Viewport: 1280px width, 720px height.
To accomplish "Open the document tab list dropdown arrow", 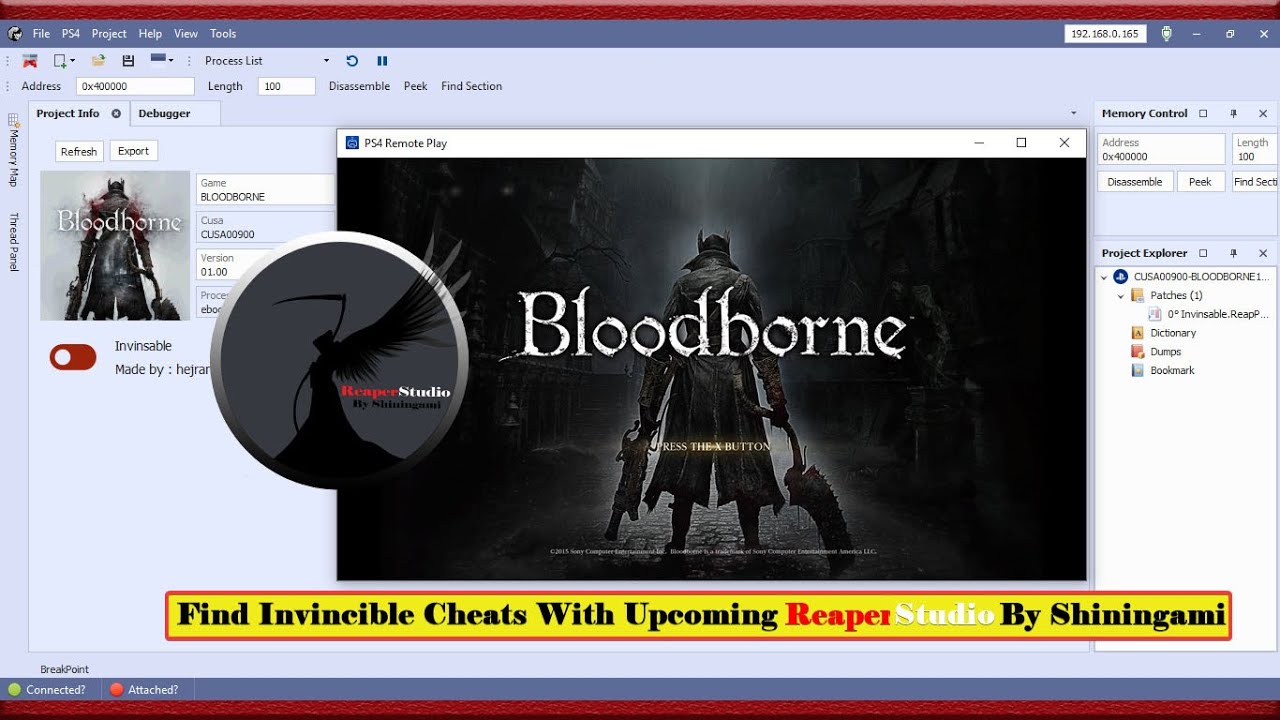I will tap(1074, 114).
